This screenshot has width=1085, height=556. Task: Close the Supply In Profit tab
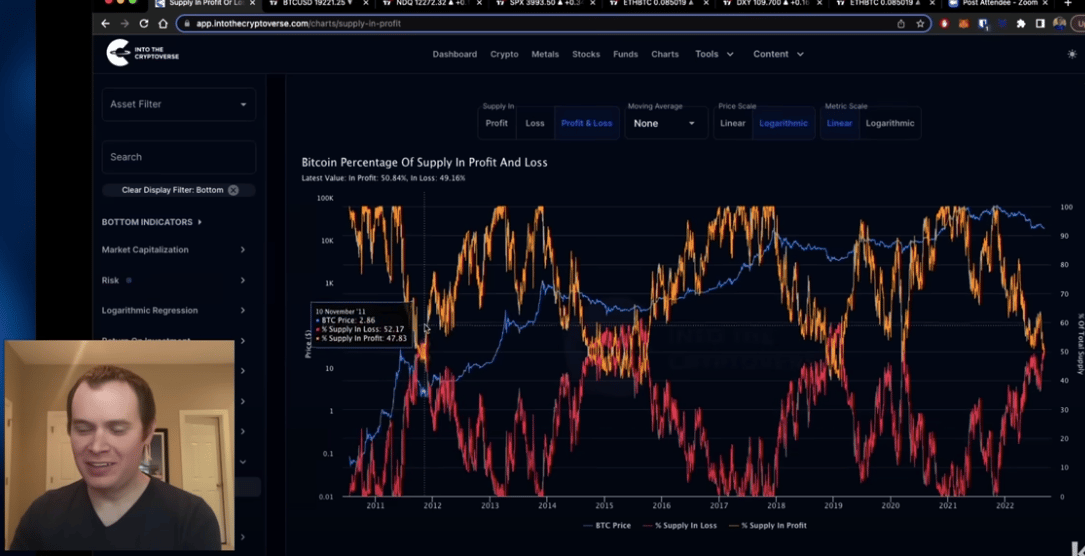coord(253,3)
